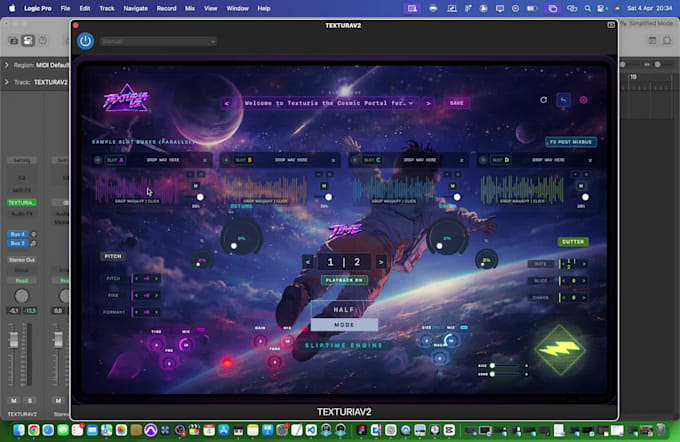
Task: Click the PITCH section button
Action: click(113, 256)
